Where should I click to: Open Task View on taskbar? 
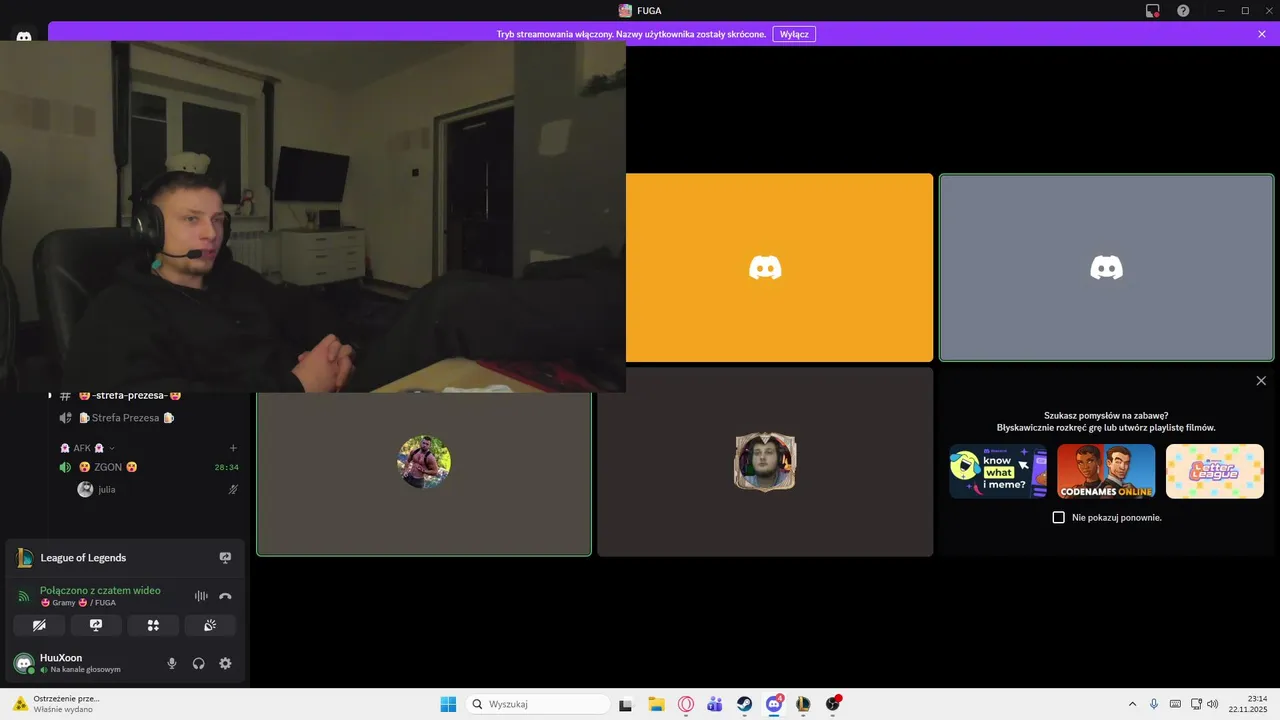(626, 704)
